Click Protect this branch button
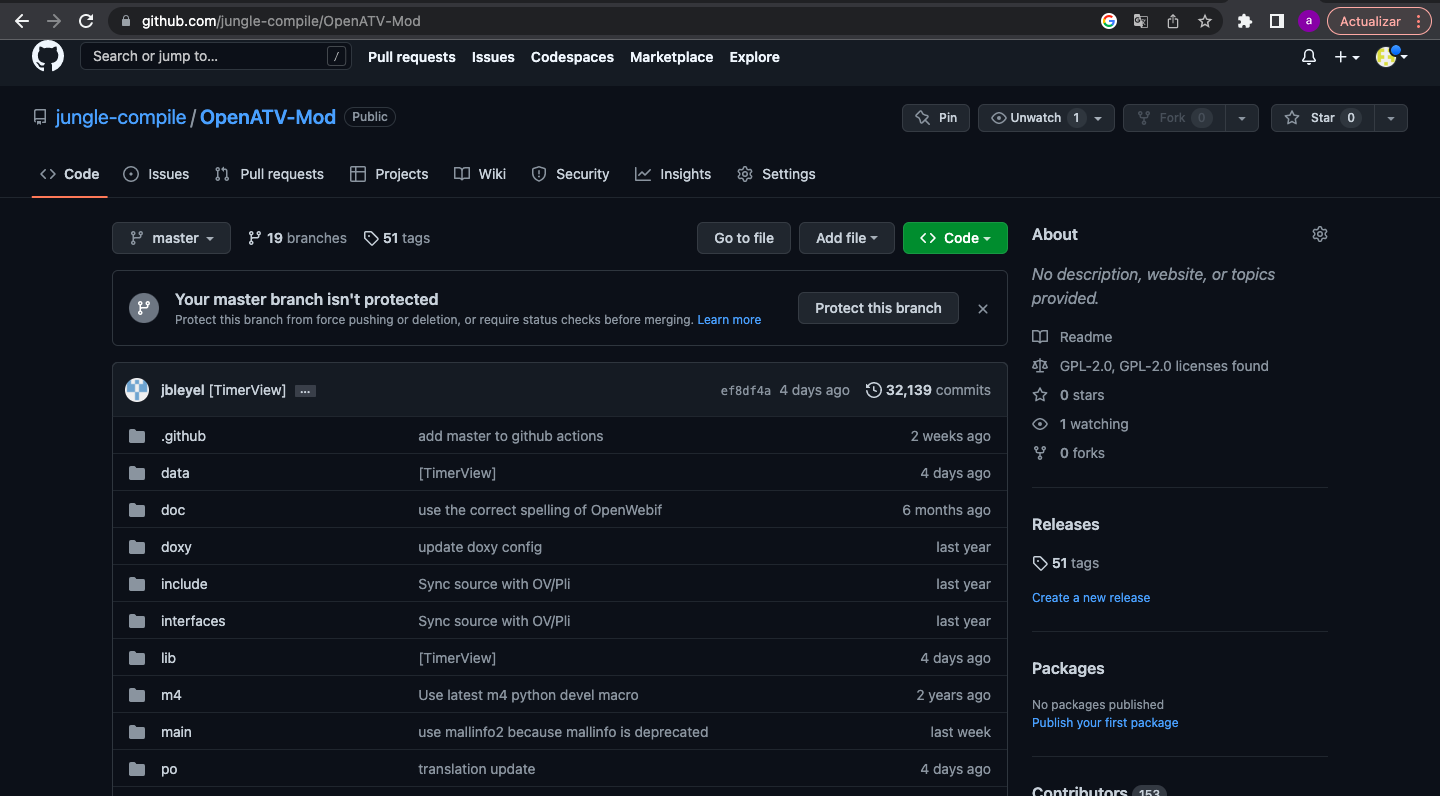Viewport: 1440px width, 796px height. tap(877, 308)
